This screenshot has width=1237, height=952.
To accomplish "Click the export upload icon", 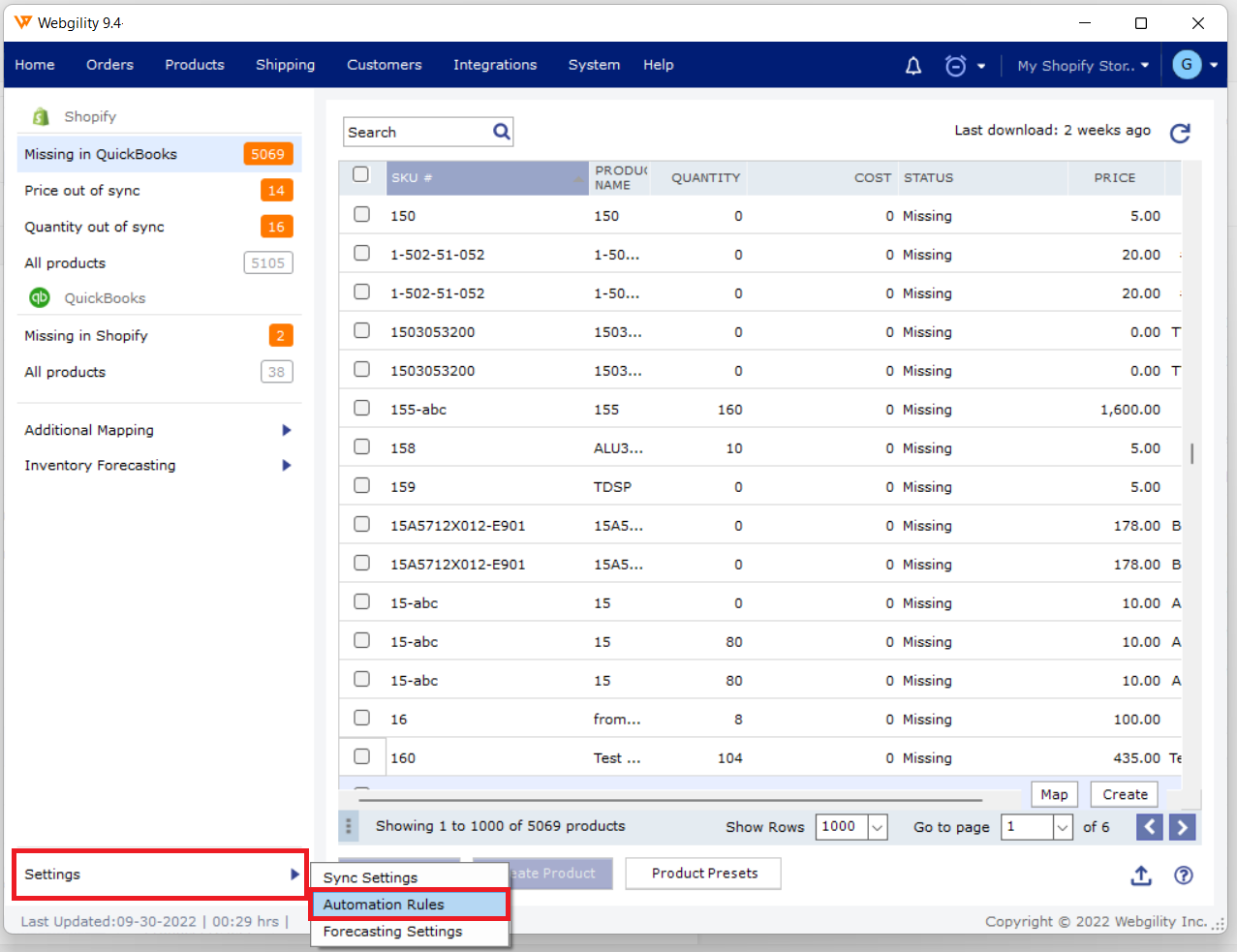I will point(1141,875).
